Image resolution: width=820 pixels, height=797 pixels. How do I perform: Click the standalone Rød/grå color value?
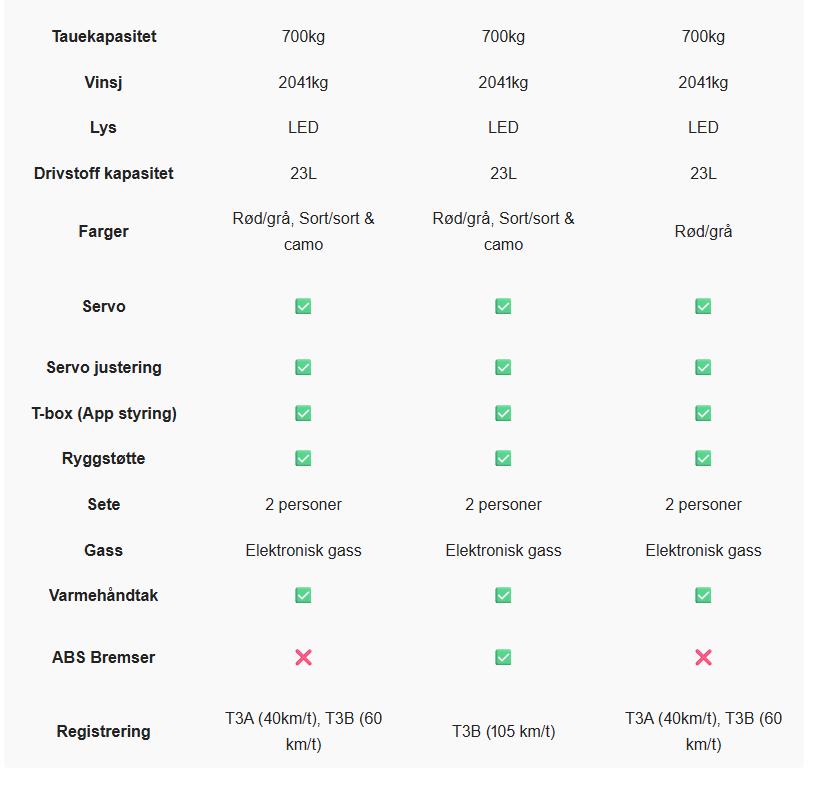point(703,231)
